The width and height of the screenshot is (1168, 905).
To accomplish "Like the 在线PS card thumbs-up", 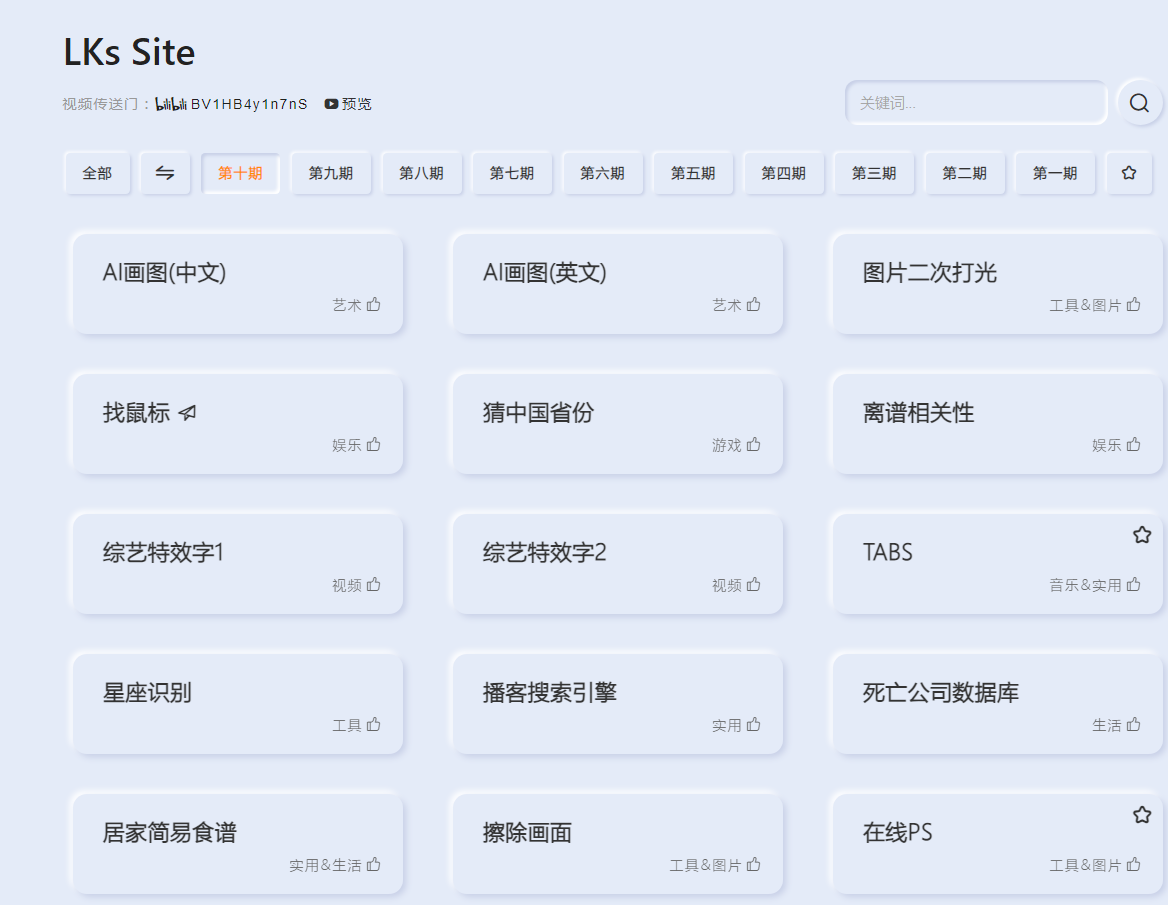I will click(x=1134, y=865).
